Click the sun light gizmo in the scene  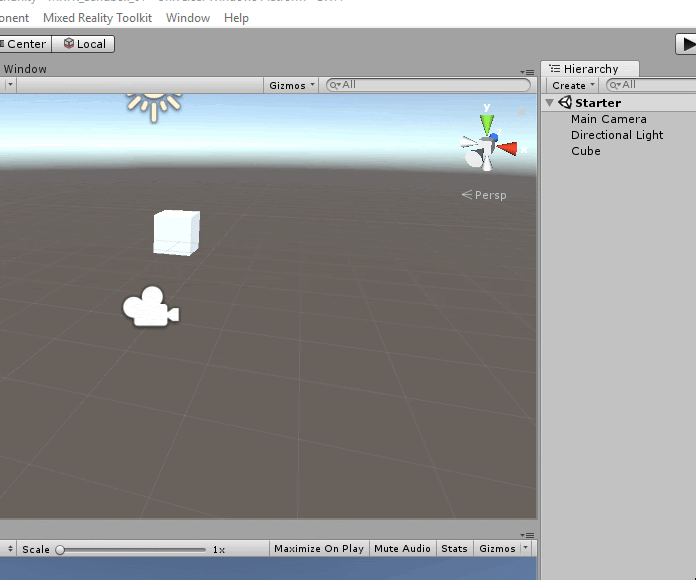pos(153,101)
